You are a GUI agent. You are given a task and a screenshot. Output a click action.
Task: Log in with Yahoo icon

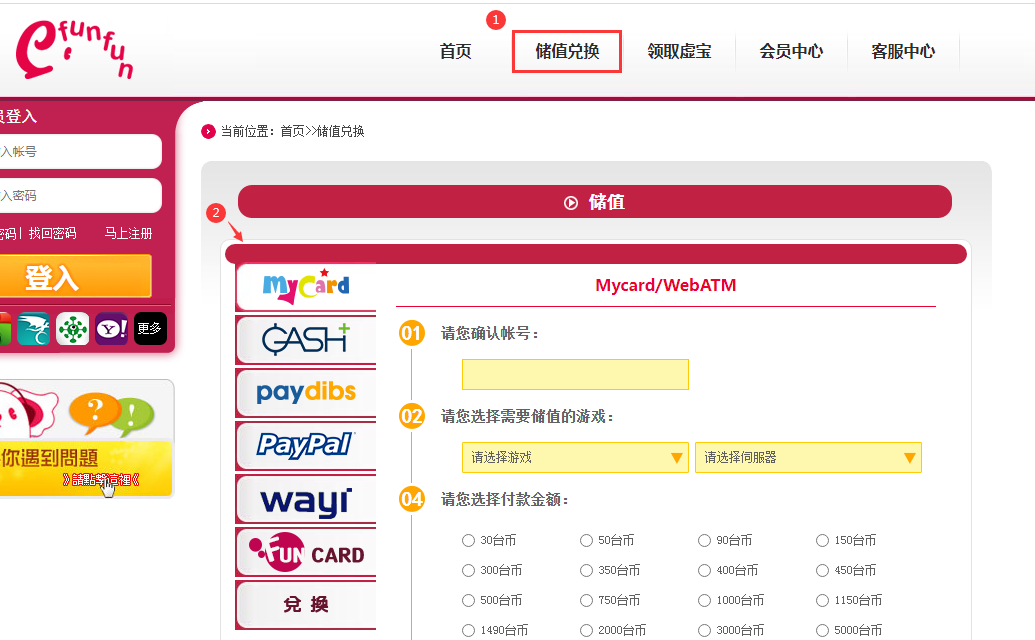pyautogui.click(x=112, y=329)
